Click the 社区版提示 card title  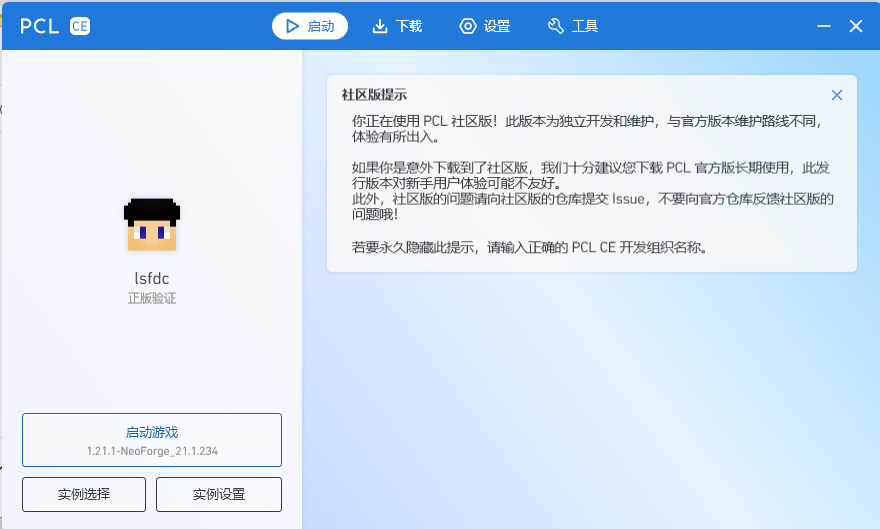[x=374, y=95]
